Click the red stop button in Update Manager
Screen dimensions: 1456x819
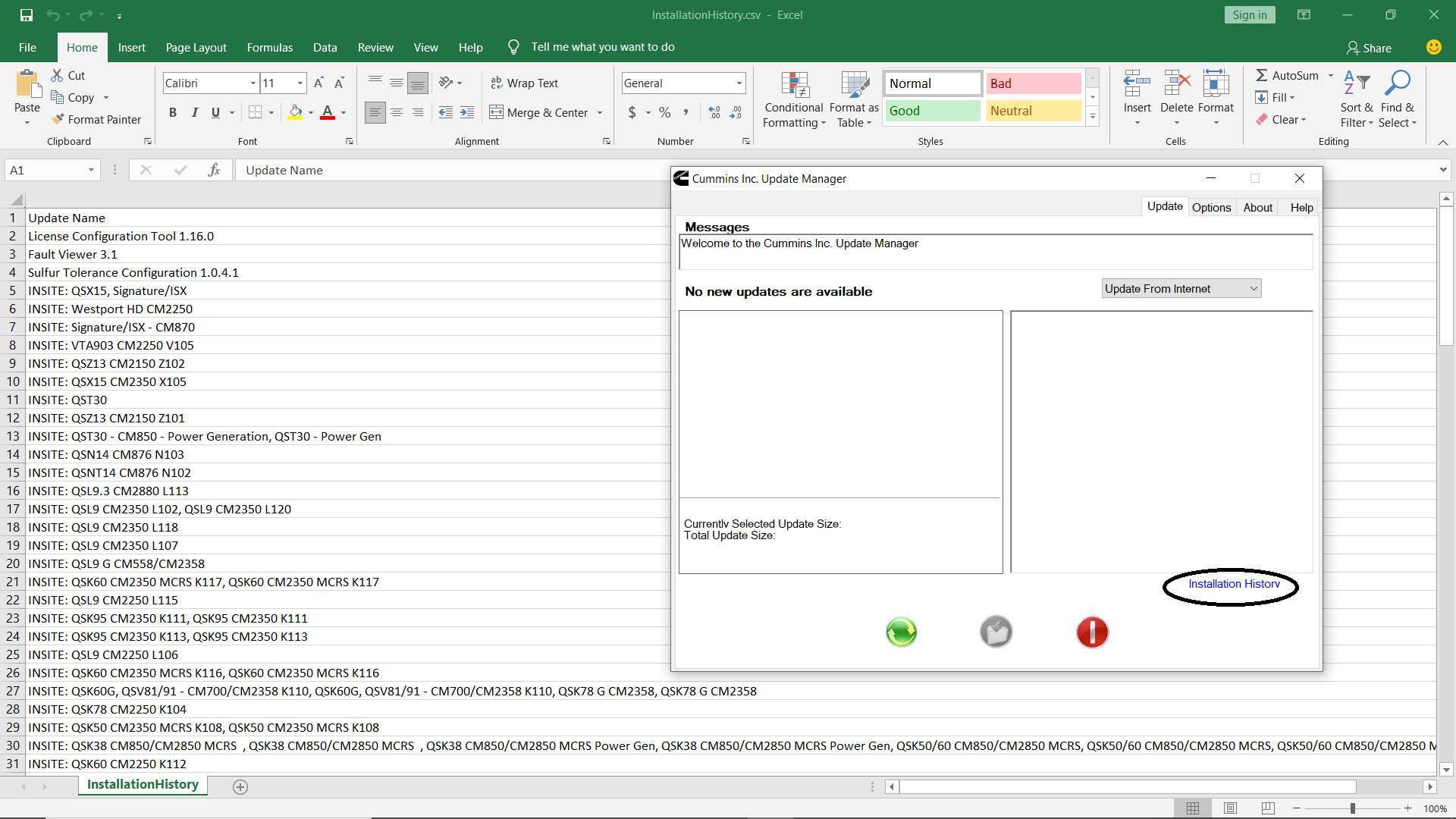[1092, 632]
